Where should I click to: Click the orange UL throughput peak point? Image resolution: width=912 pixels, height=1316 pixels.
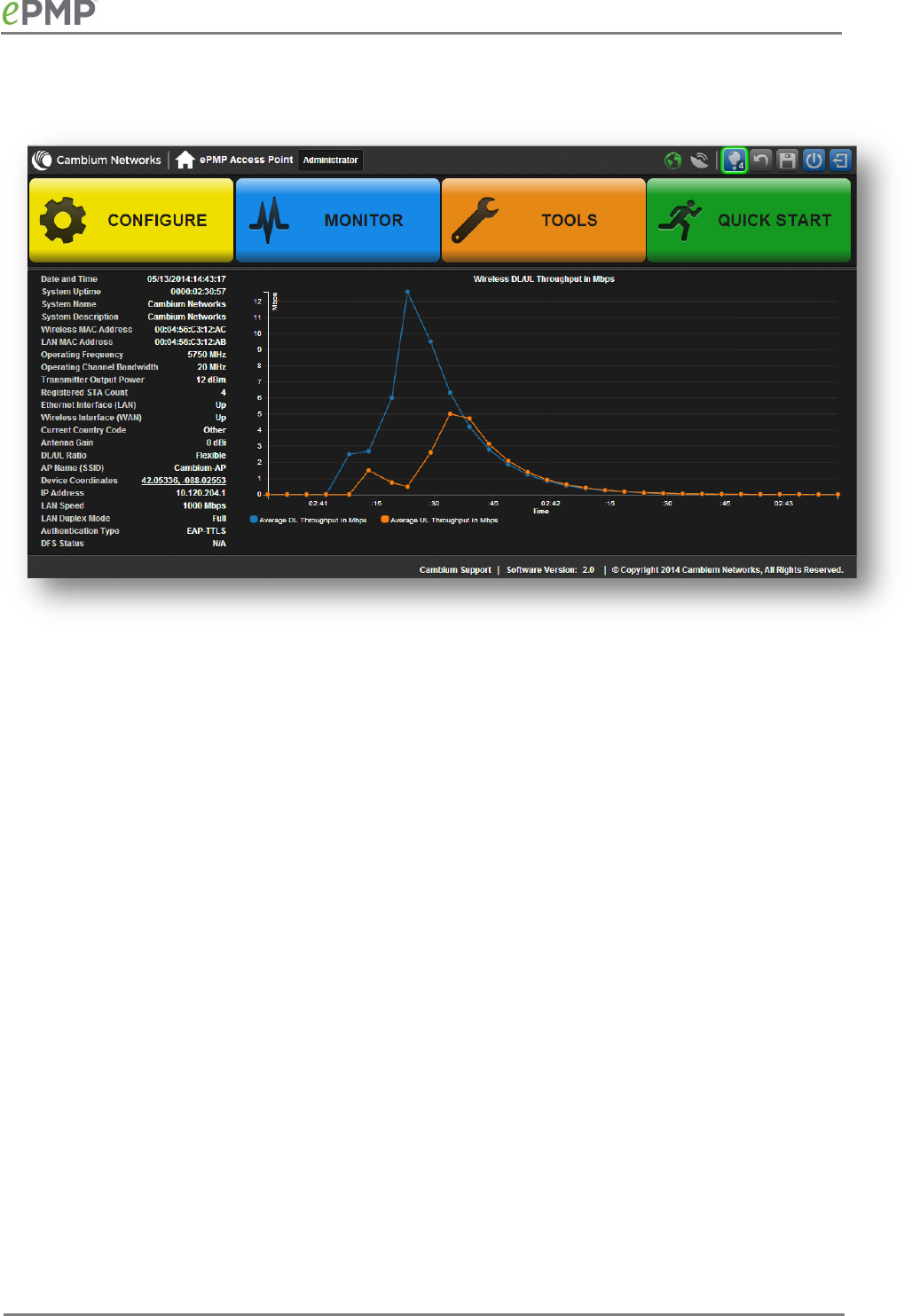click(x=450, y=413)
